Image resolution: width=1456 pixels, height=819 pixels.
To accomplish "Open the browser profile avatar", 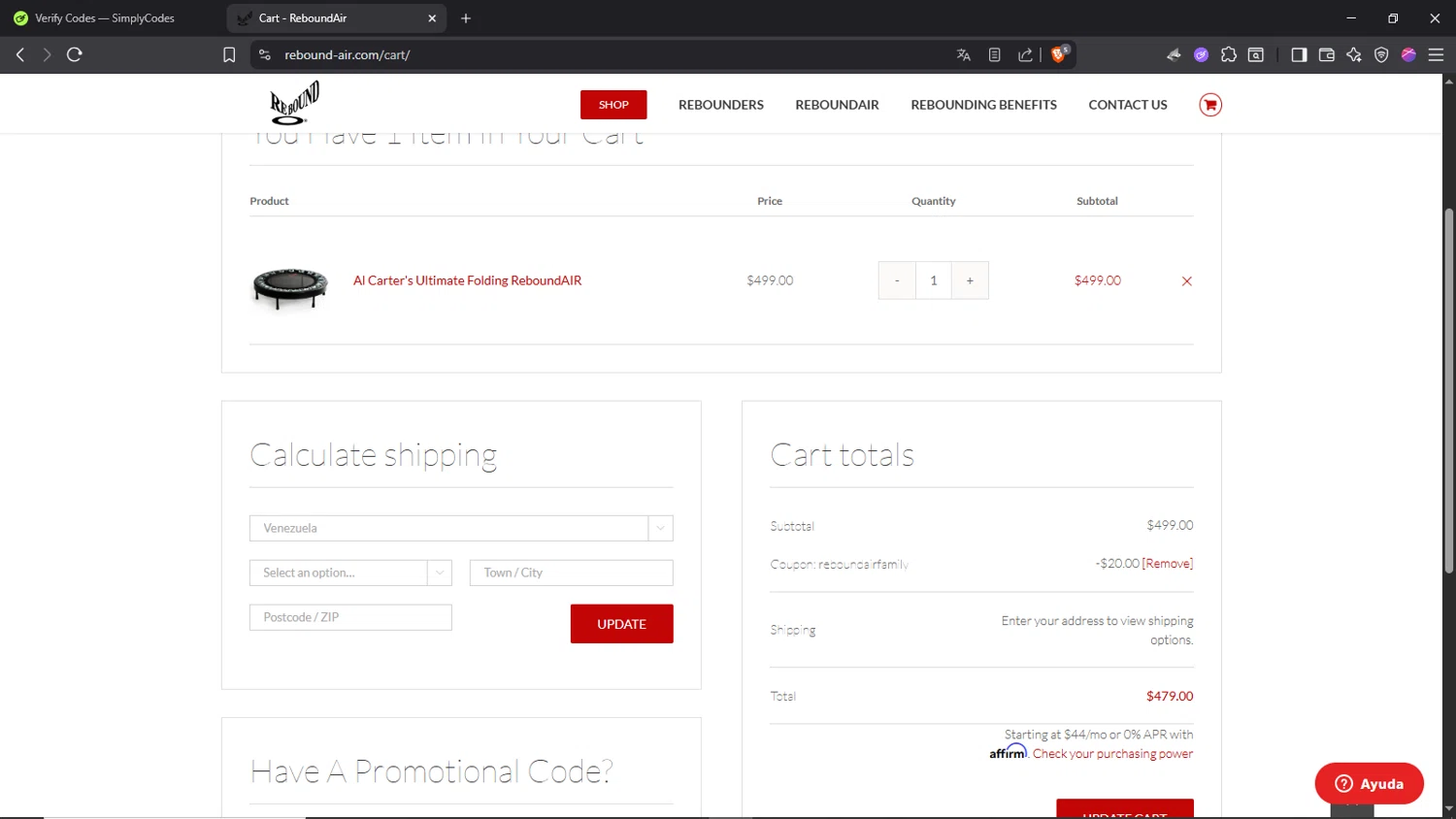I will click(1408, 55).
